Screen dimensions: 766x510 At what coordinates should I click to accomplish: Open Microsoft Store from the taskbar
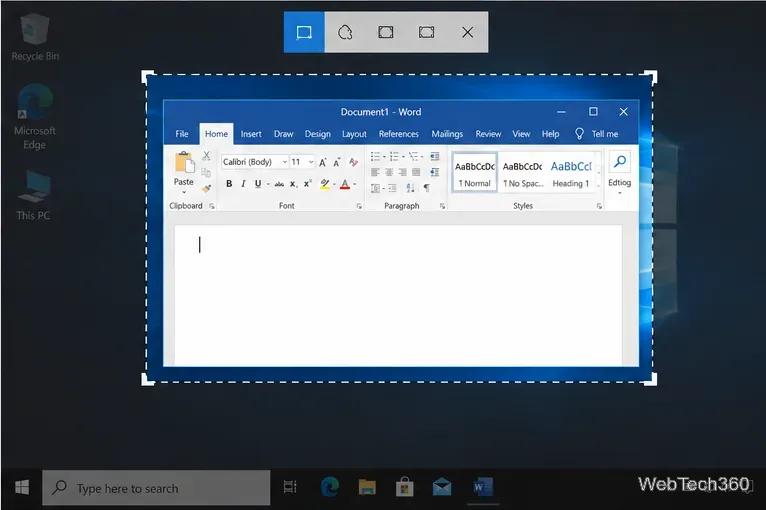404,487
